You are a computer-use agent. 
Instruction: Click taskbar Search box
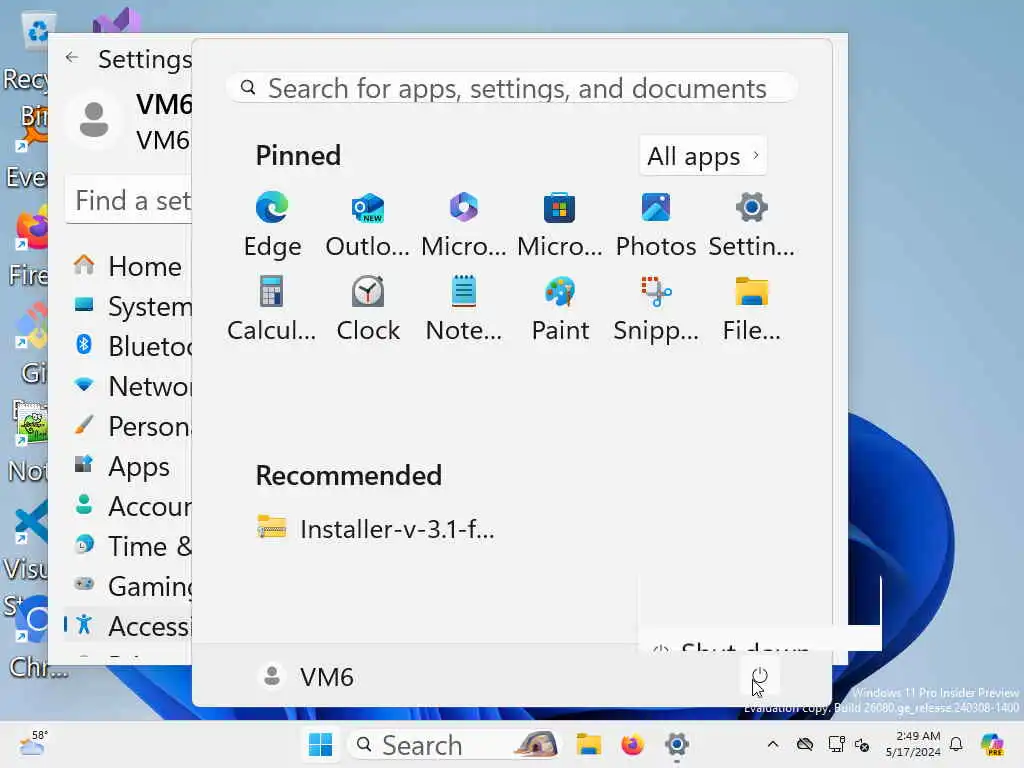tap(455, 744)
